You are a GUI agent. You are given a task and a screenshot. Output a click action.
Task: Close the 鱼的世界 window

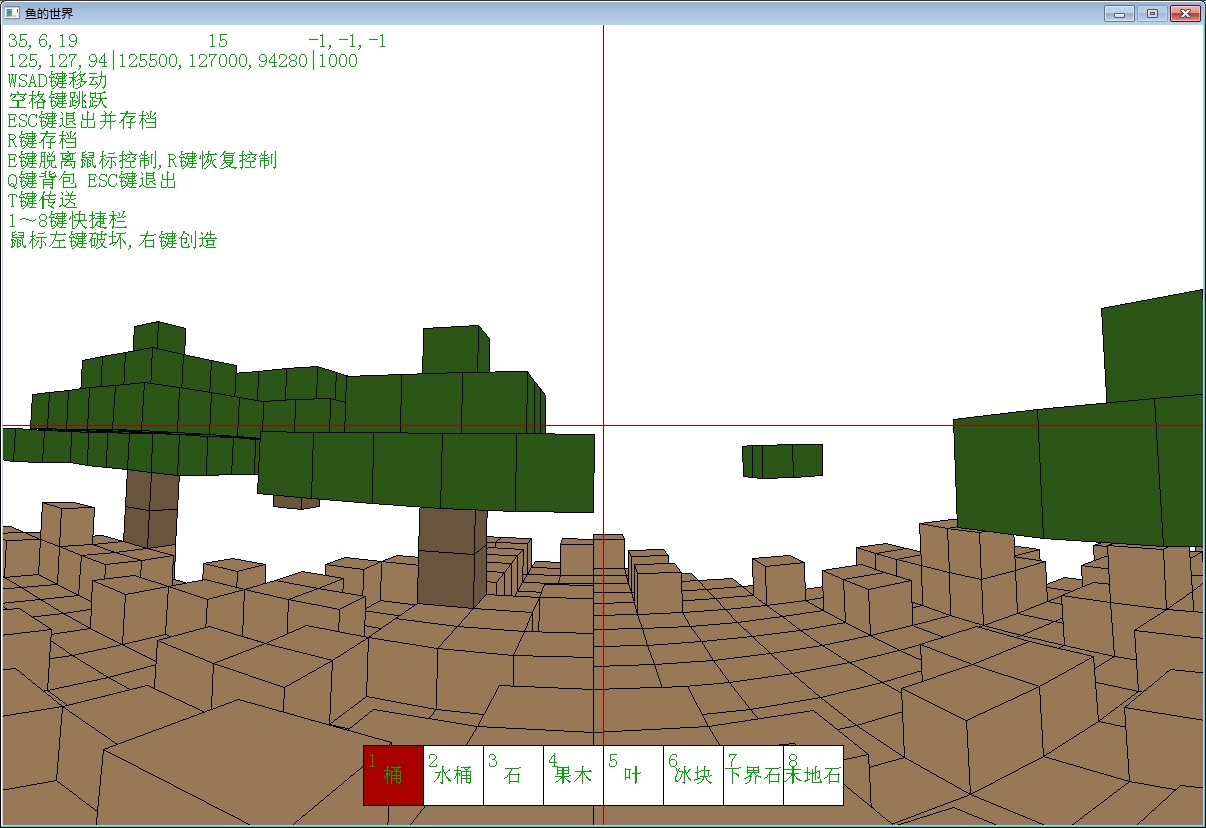coord(1184,13)
